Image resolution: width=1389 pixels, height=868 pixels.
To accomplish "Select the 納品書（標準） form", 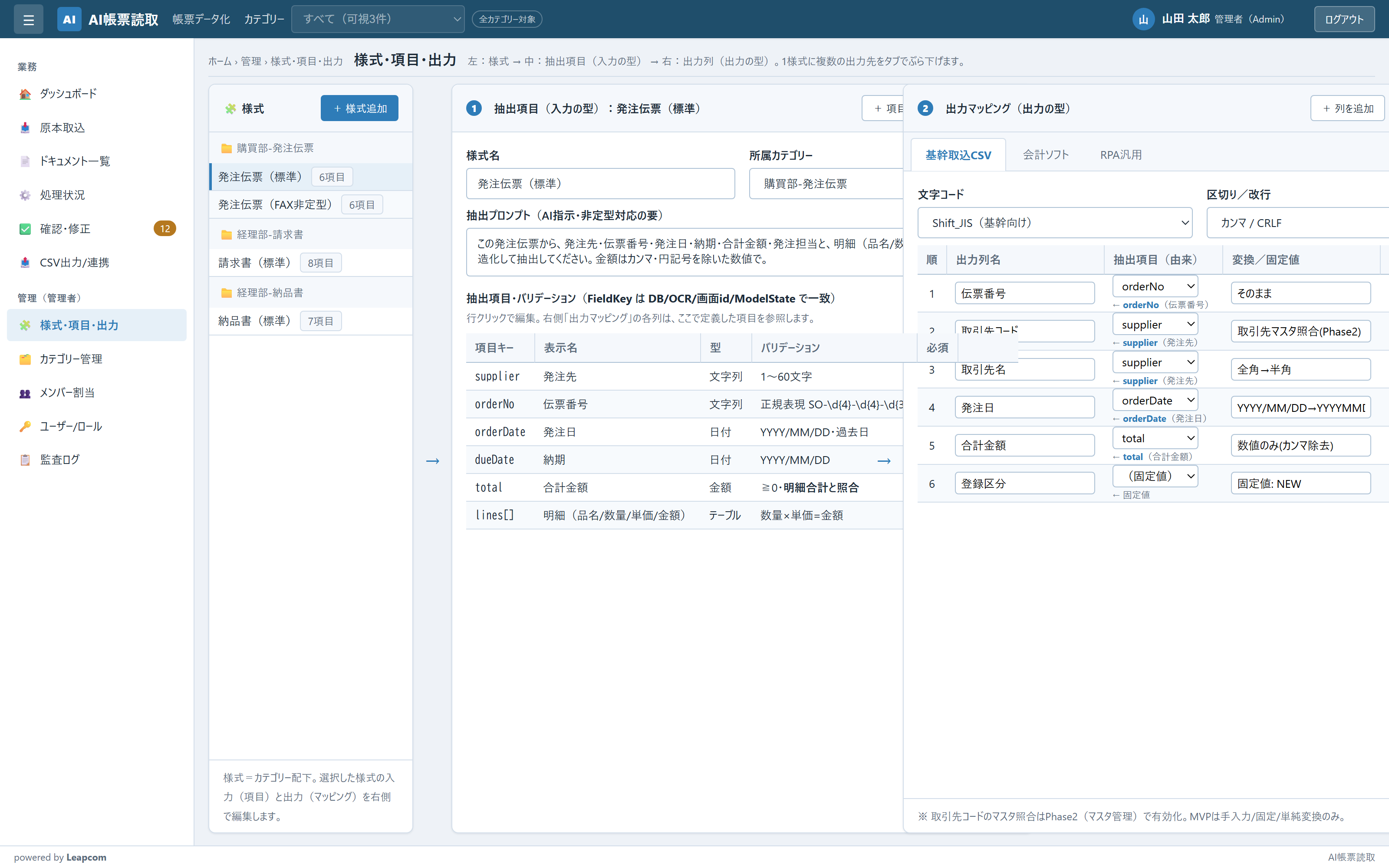I will click(310, 321).
